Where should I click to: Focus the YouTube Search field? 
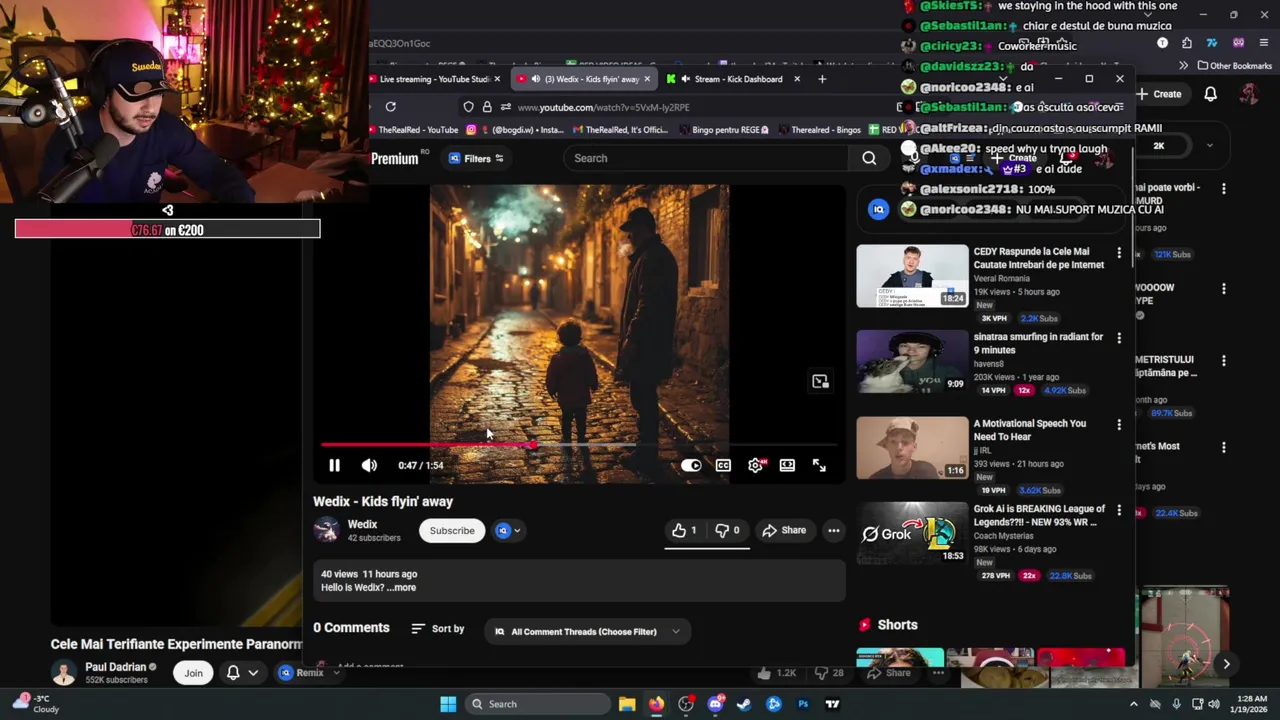705,158
